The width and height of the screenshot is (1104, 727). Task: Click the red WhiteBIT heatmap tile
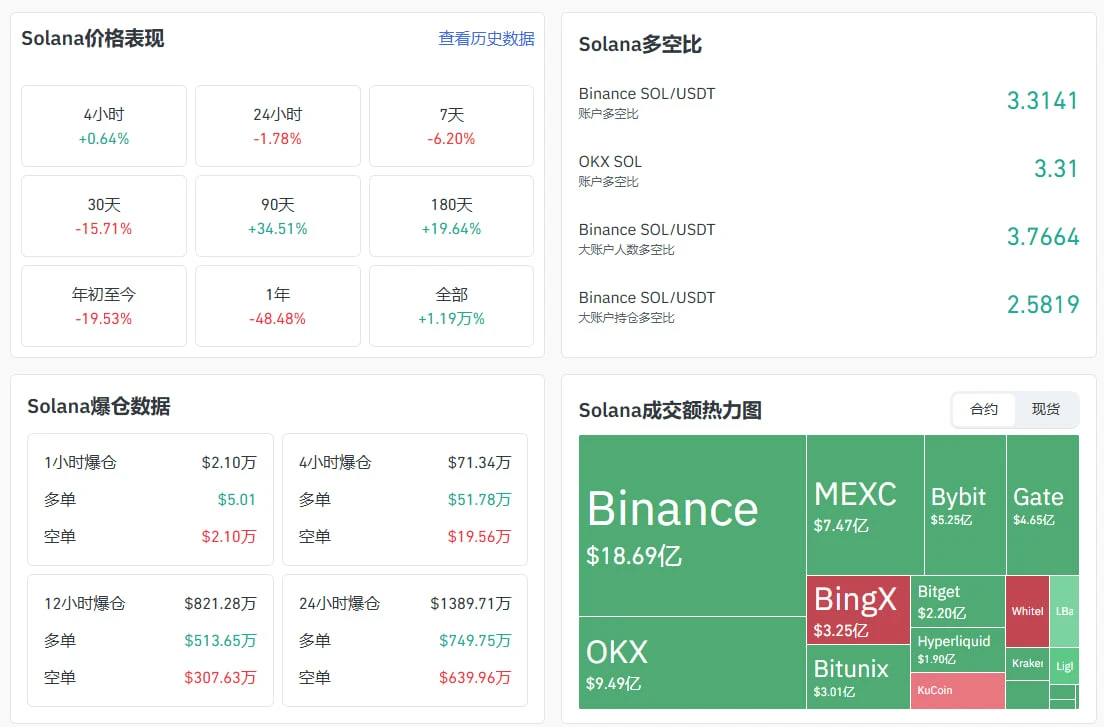[1027, 612]
